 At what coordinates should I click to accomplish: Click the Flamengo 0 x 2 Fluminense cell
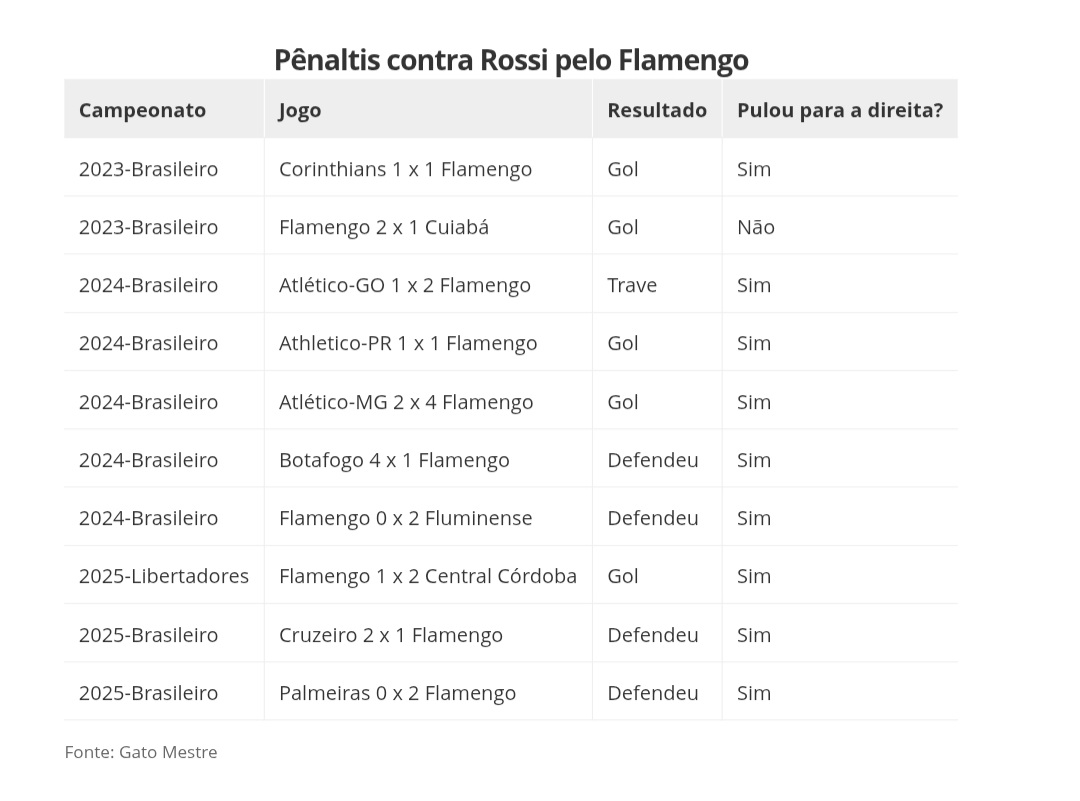(x=428, y=517)
